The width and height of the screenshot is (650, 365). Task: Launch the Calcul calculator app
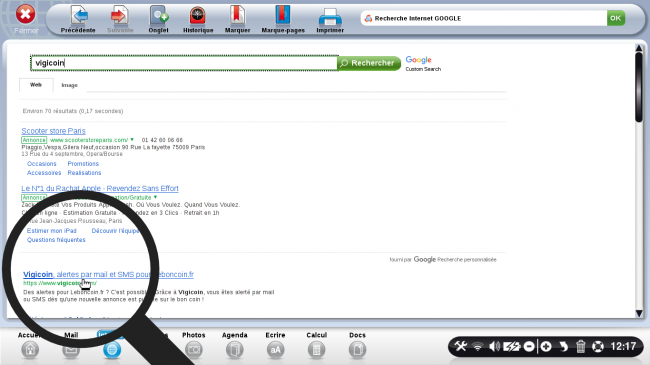(316, 350)
